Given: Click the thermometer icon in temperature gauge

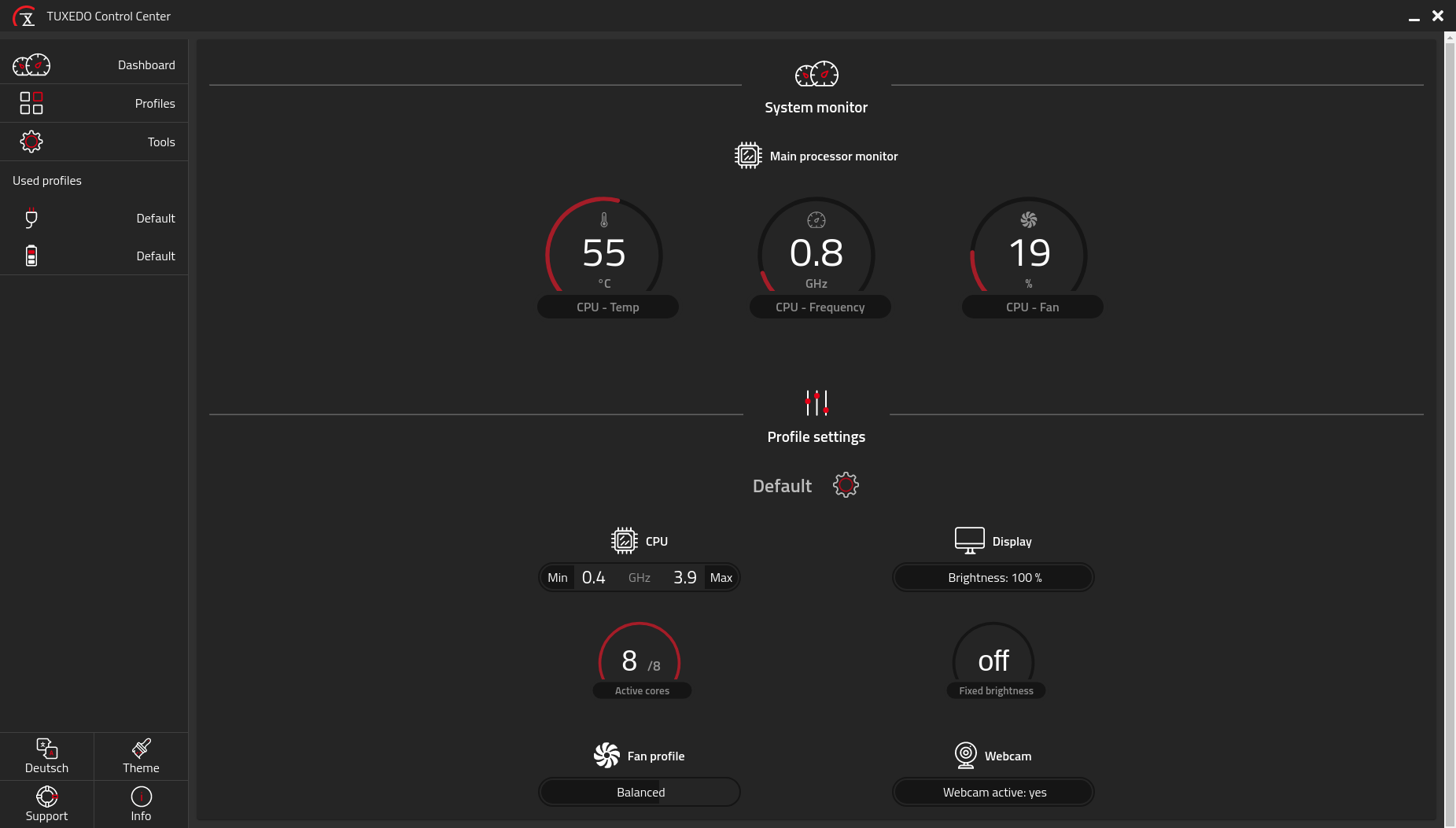Looking at the screenshot, I should point(604,220).
